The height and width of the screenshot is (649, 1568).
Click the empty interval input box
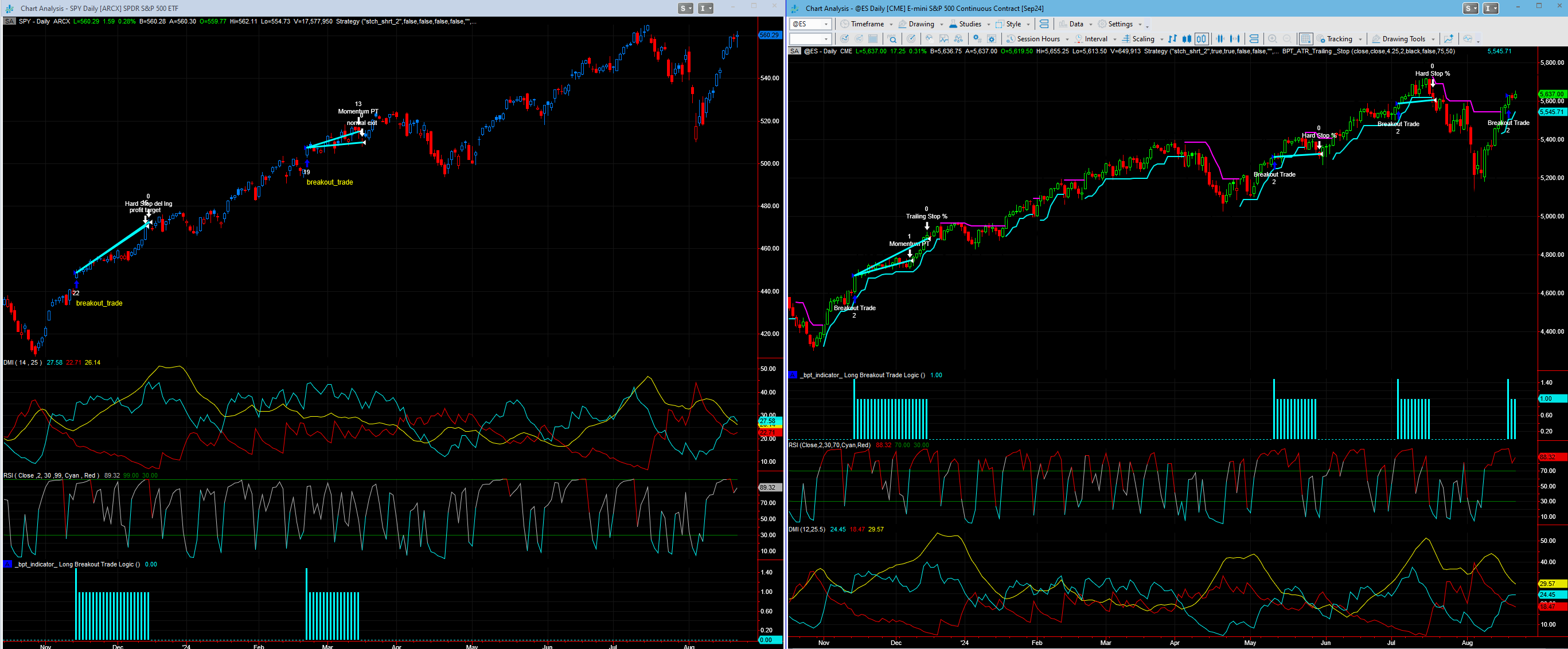click(x=805, y=39)
